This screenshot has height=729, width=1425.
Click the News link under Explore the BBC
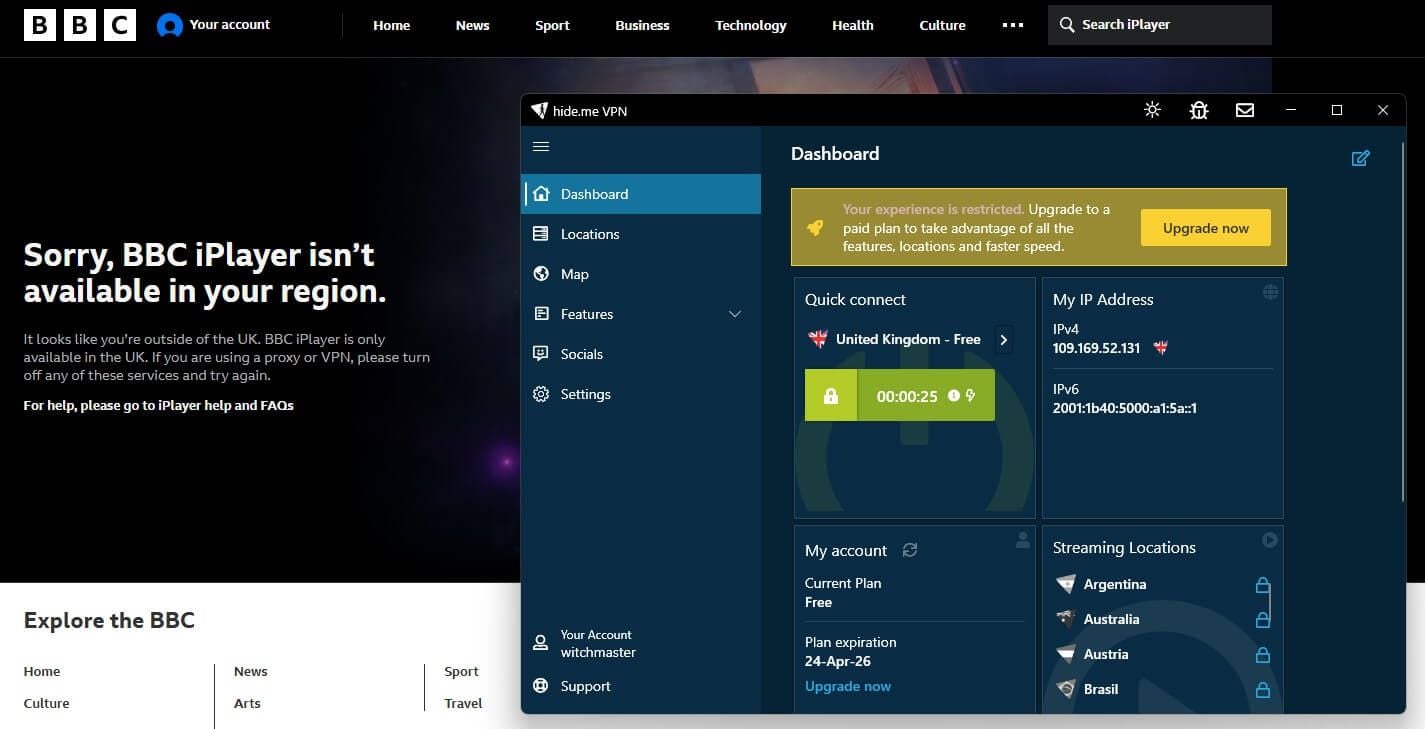coord(251,671)
